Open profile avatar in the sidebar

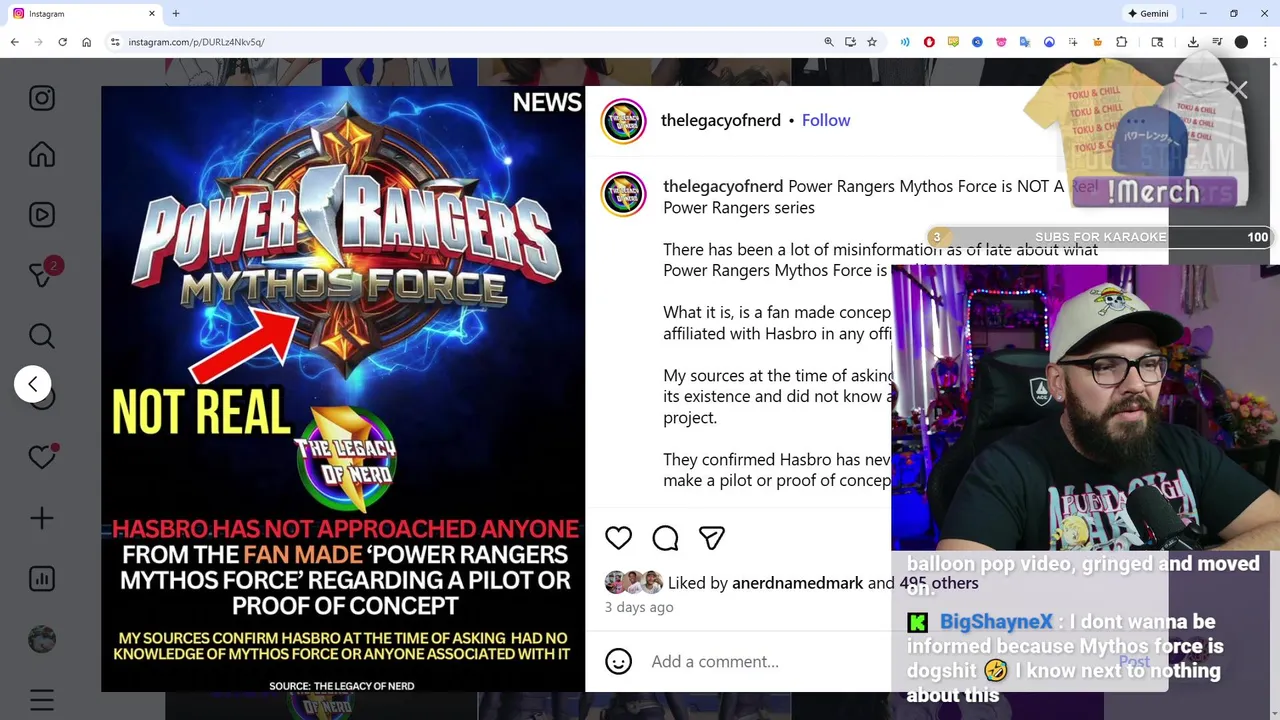(x=42, y=639)
